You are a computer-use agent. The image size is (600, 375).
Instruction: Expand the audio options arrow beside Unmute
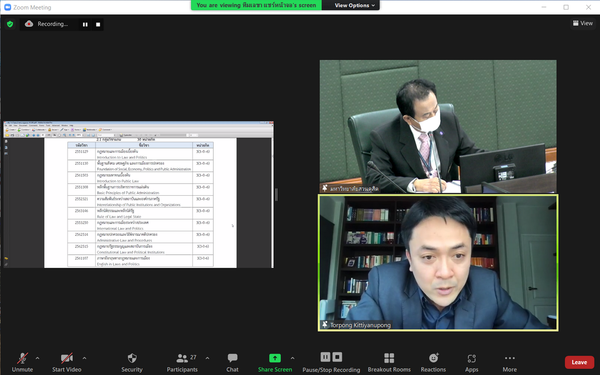click(x=38, y=358)
